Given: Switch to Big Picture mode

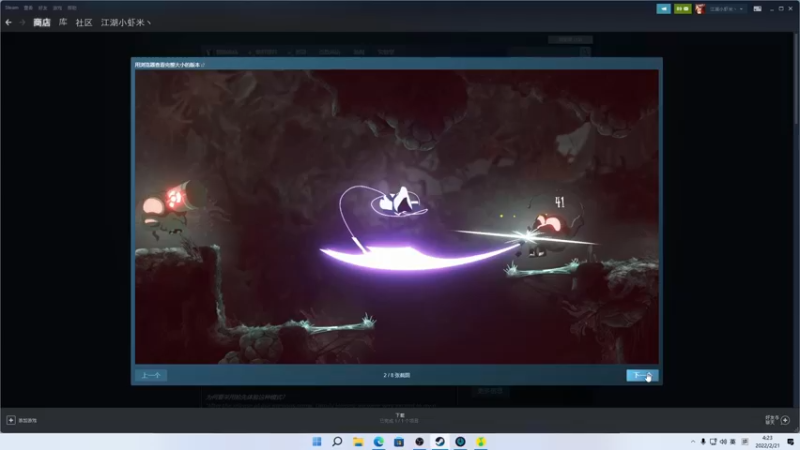Looking at the screenshot, I should [x=757, y=9].
